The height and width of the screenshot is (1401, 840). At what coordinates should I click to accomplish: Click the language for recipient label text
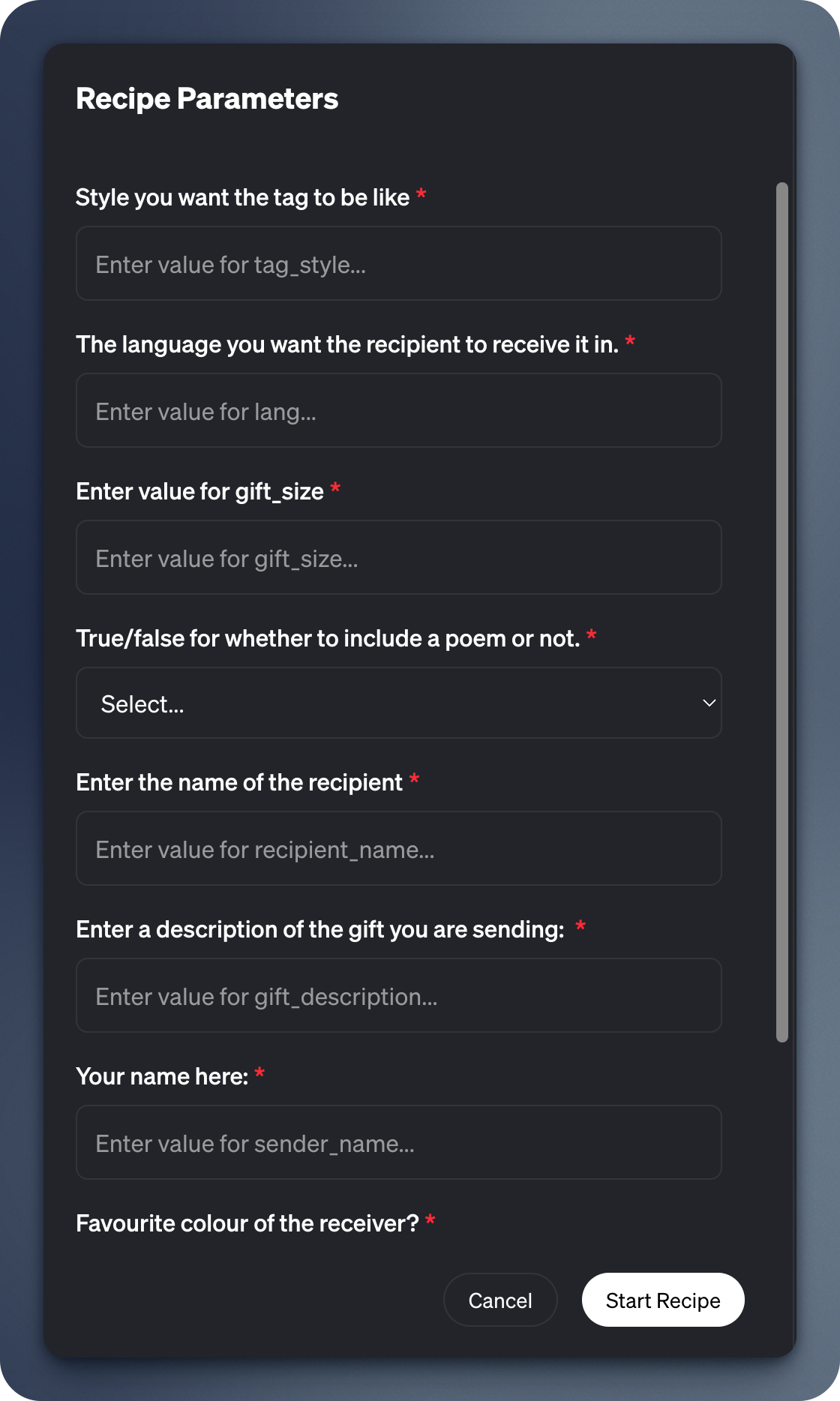346,344
